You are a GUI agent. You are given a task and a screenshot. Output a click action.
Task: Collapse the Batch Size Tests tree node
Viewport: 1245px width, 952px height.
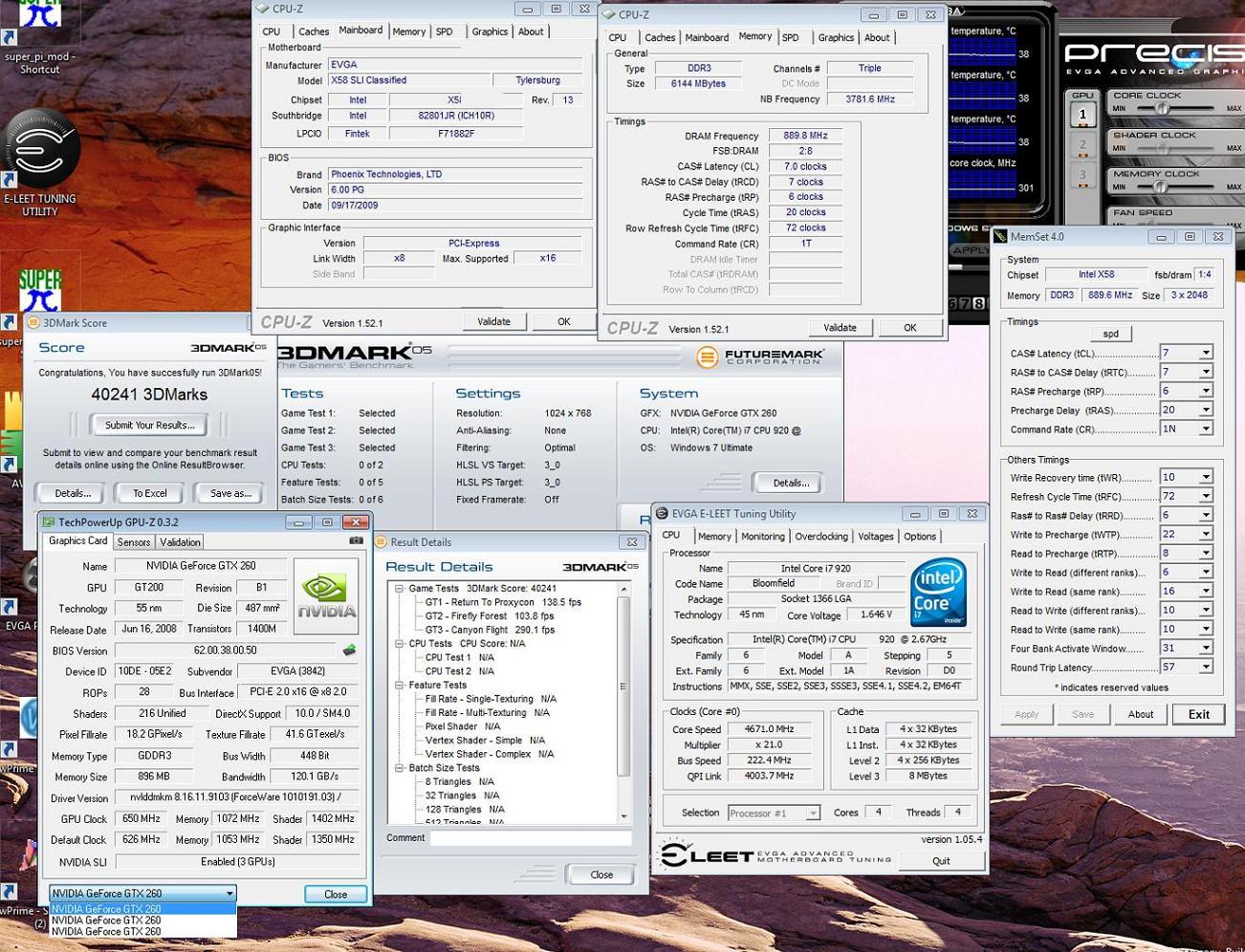point(399,768)
